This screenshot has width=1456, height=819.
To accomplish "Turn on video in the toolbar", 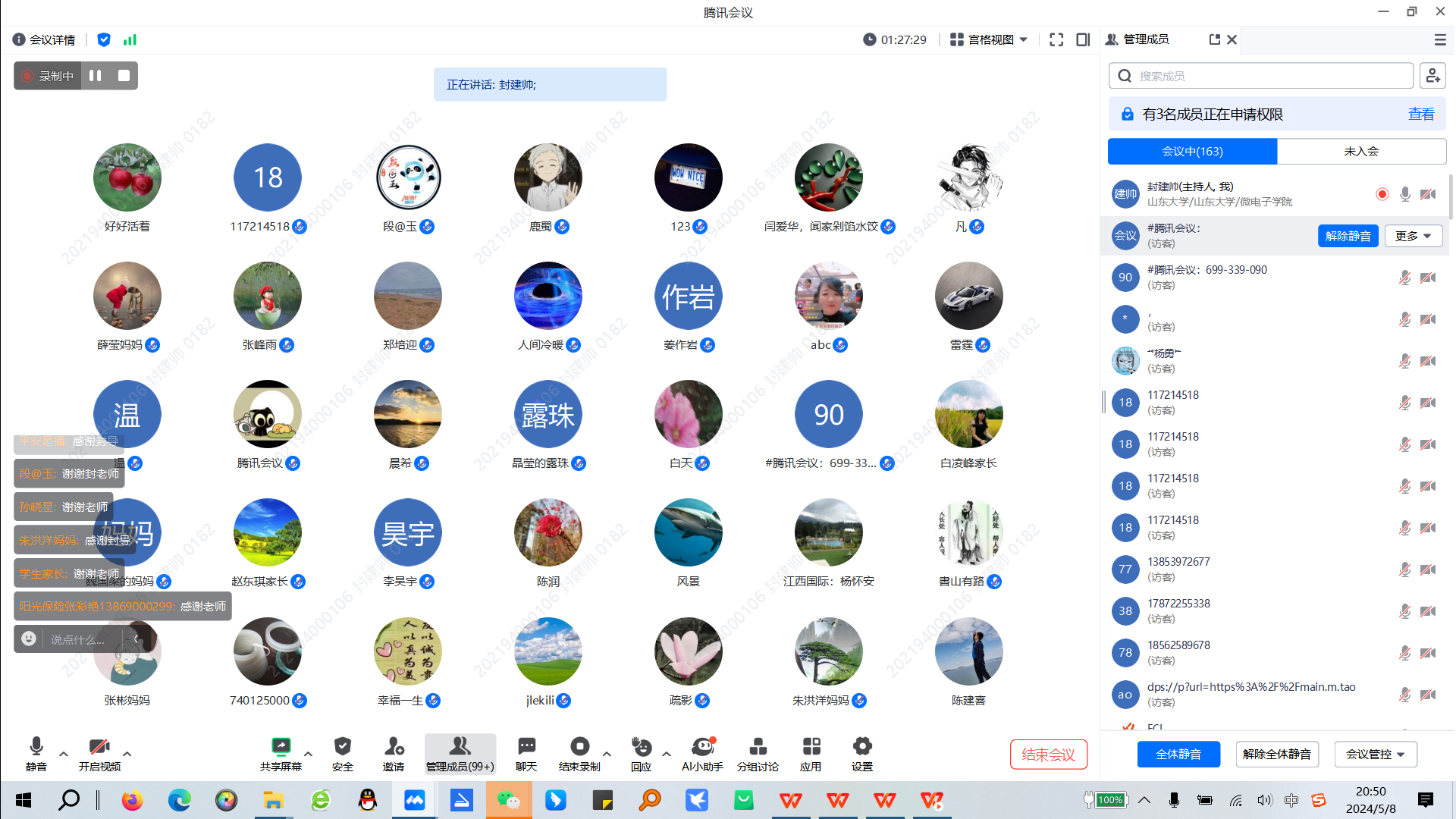I will pyautogui.click(x=99, y=754).
